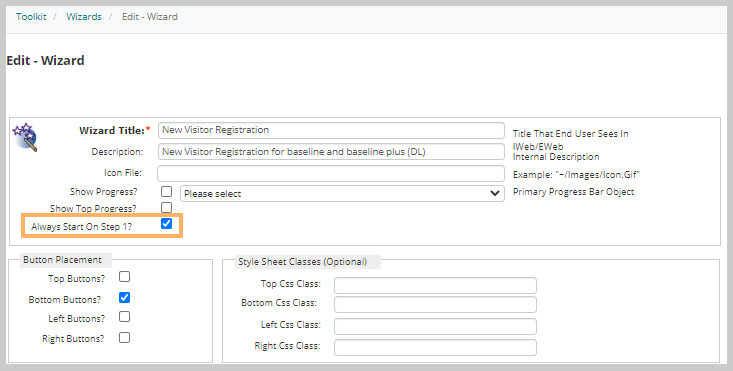Check the Right Buttons option
Image resolution: width=733 pixels, height=371 pixels.
click(124, 338)
